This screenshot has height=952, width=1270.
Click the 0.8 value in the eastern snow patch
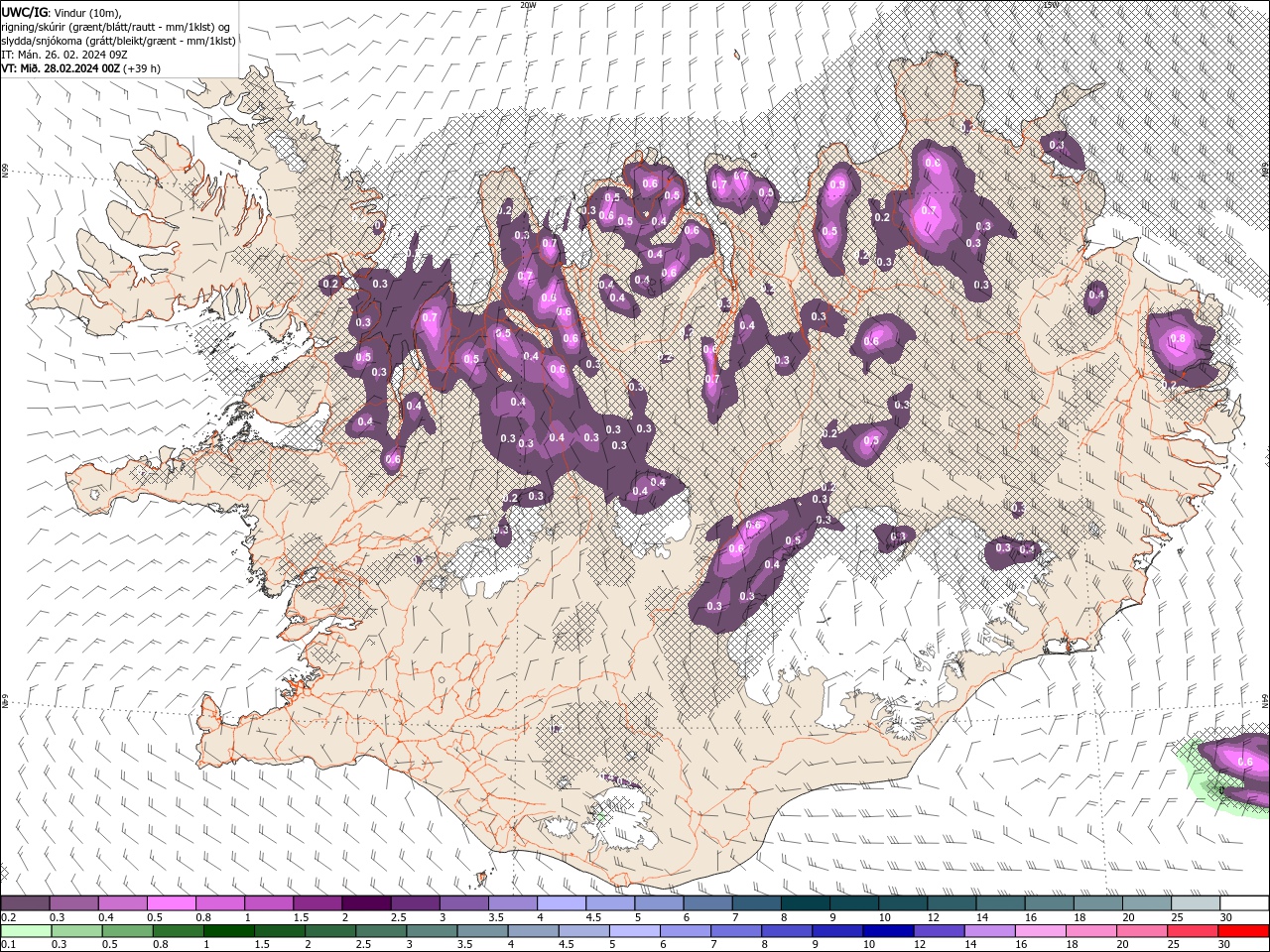tap(1179, 338)
